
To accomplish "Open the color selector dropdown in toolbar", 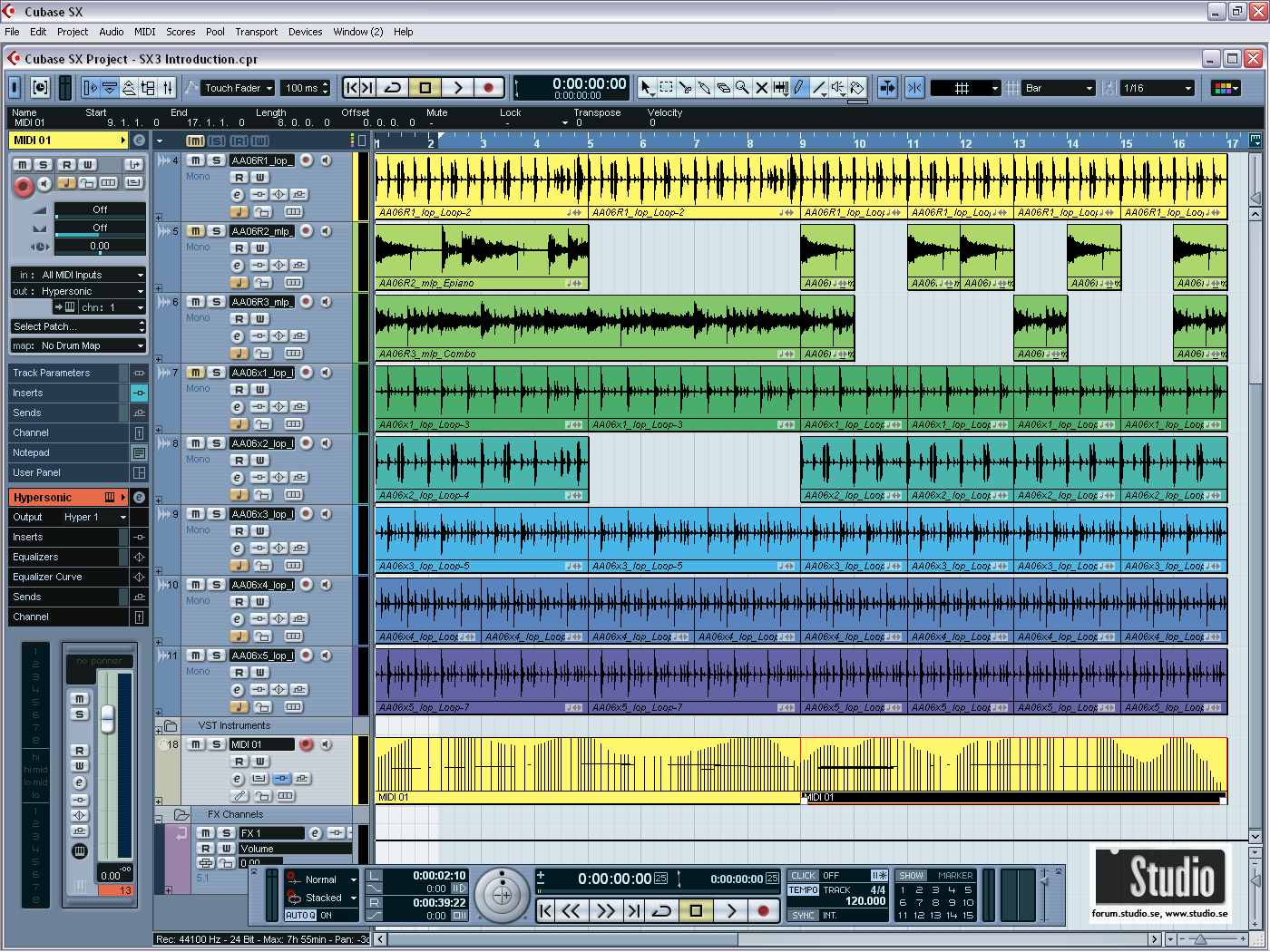I will pyautogui.click(x=1226, y=88).
